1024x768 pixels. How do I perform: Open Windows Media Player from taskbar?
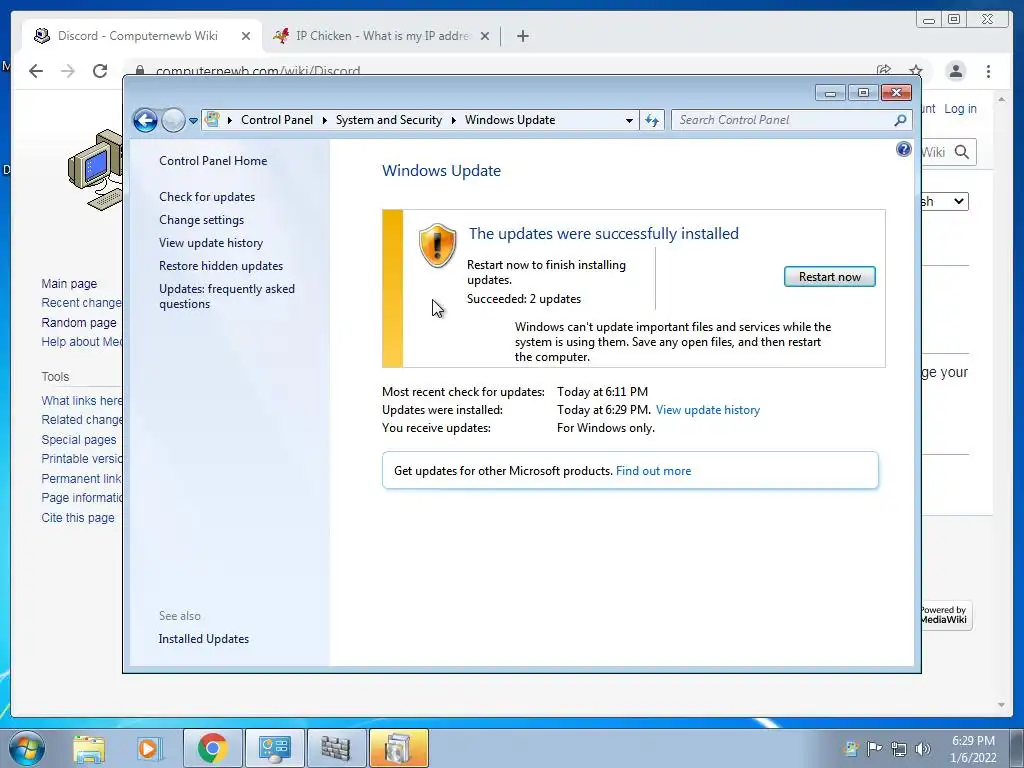[149, 748]
